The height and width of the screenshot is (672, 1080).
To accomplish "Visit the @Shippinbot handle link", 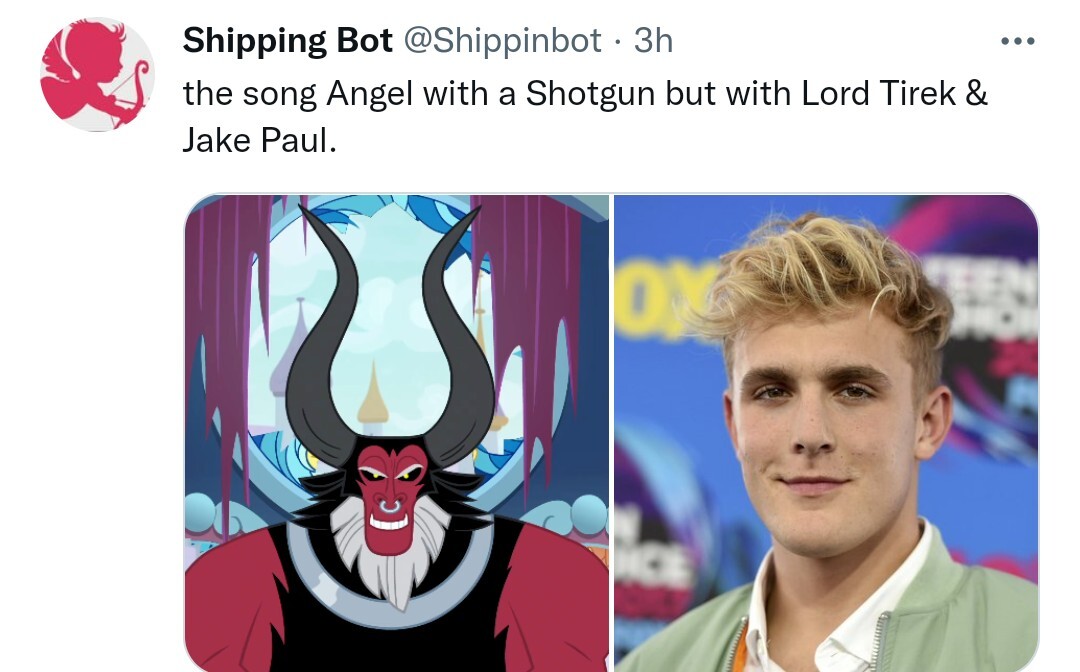I will [502, 41].
